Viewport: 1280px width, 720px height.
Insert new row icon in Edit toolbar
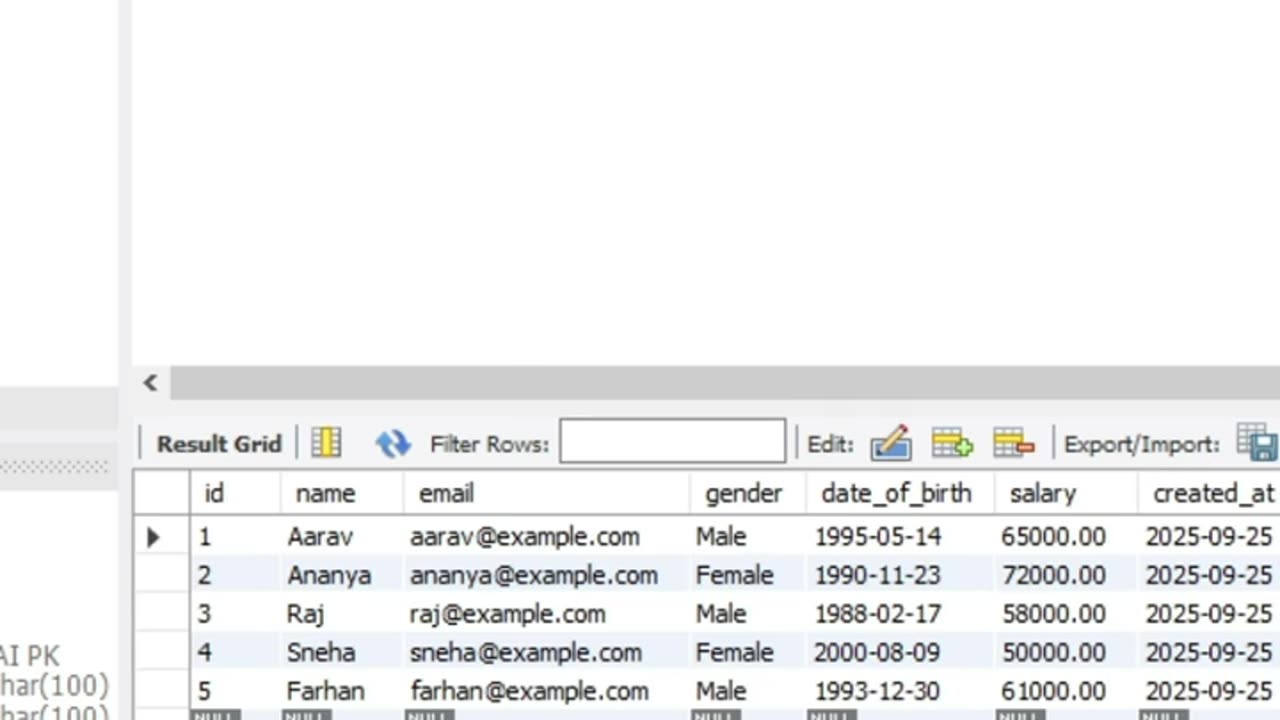(x=952, y=443)
